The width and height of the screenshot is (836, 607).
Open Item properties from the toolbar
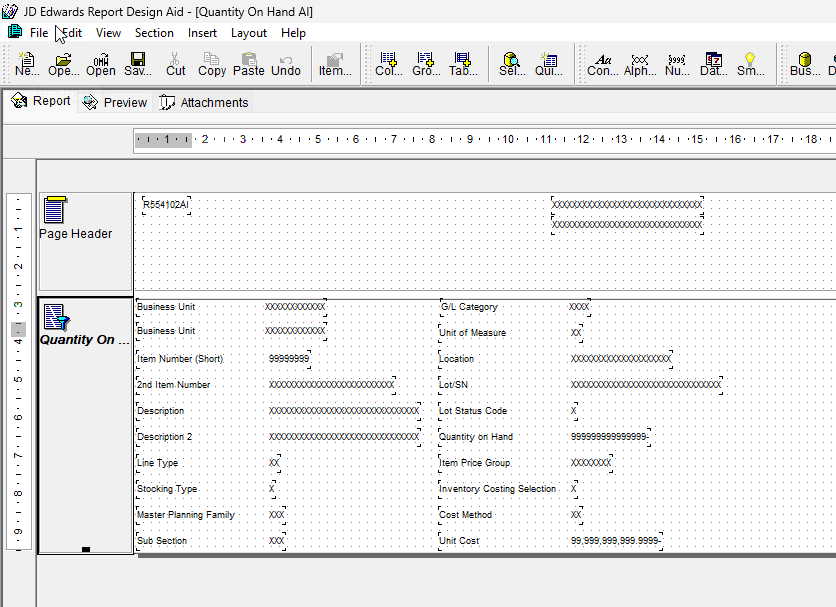click(x=335, y=63)
